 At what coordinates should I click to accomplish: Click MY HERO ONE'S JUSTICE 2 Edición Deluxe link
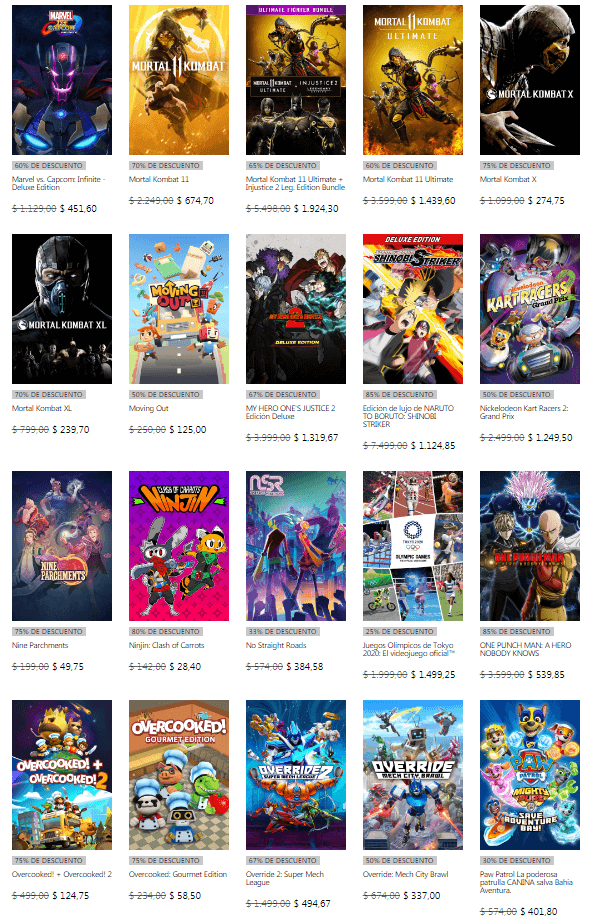[291, 412]
